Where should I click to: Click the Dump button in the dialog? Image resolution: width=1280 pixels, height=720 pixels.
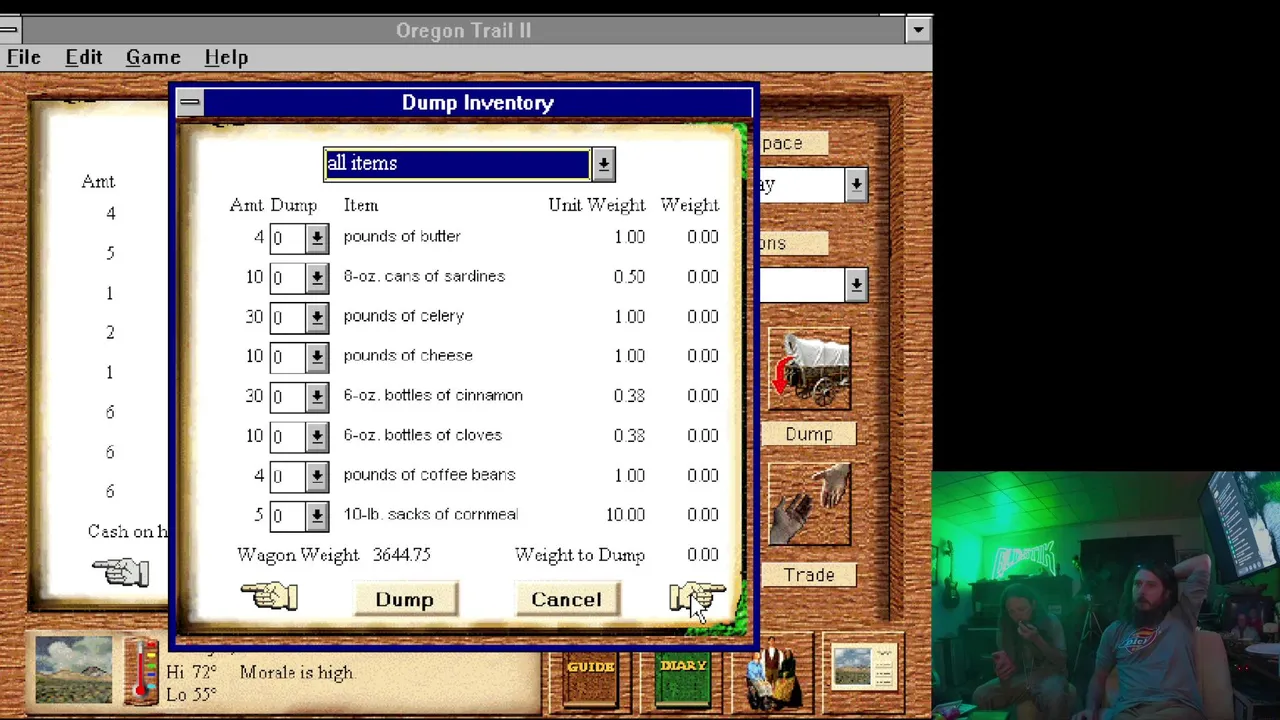pos(405,599)
